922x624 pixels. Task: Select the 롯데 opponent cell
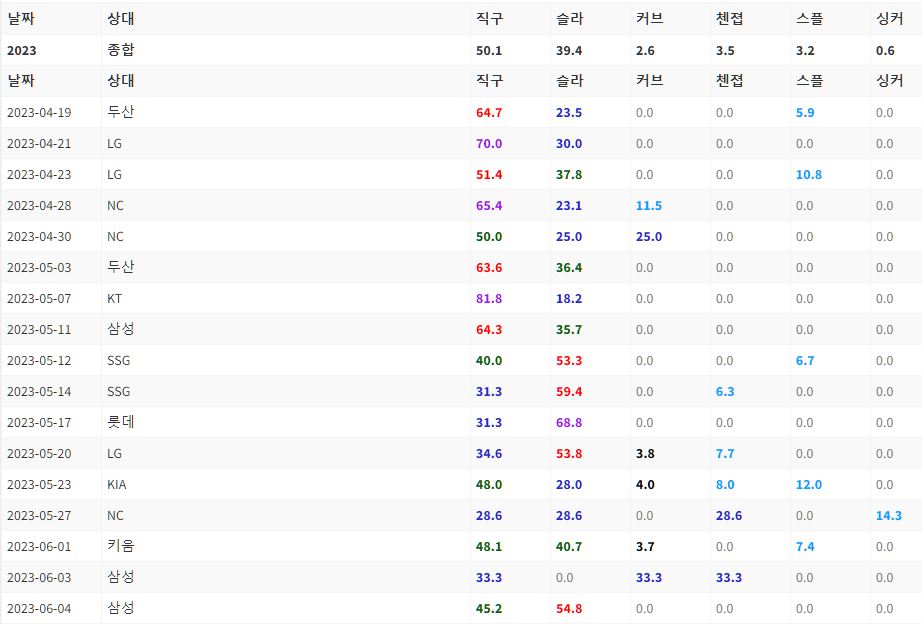click(x=121, y=422)
